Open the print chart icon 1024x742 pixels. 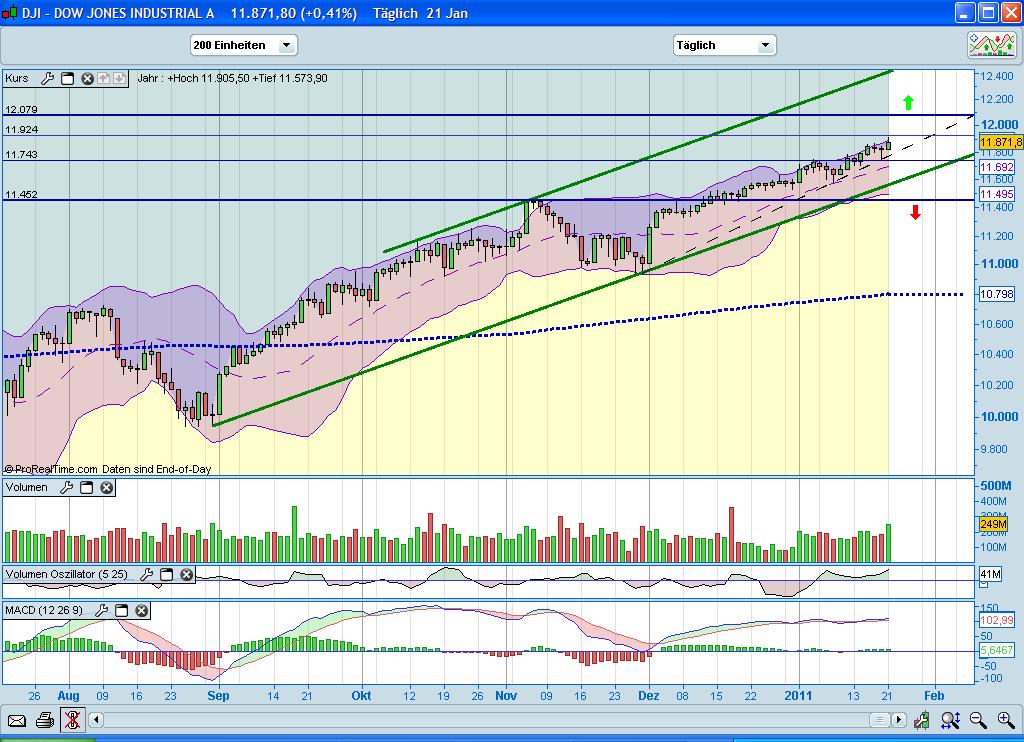click(45, 719)
